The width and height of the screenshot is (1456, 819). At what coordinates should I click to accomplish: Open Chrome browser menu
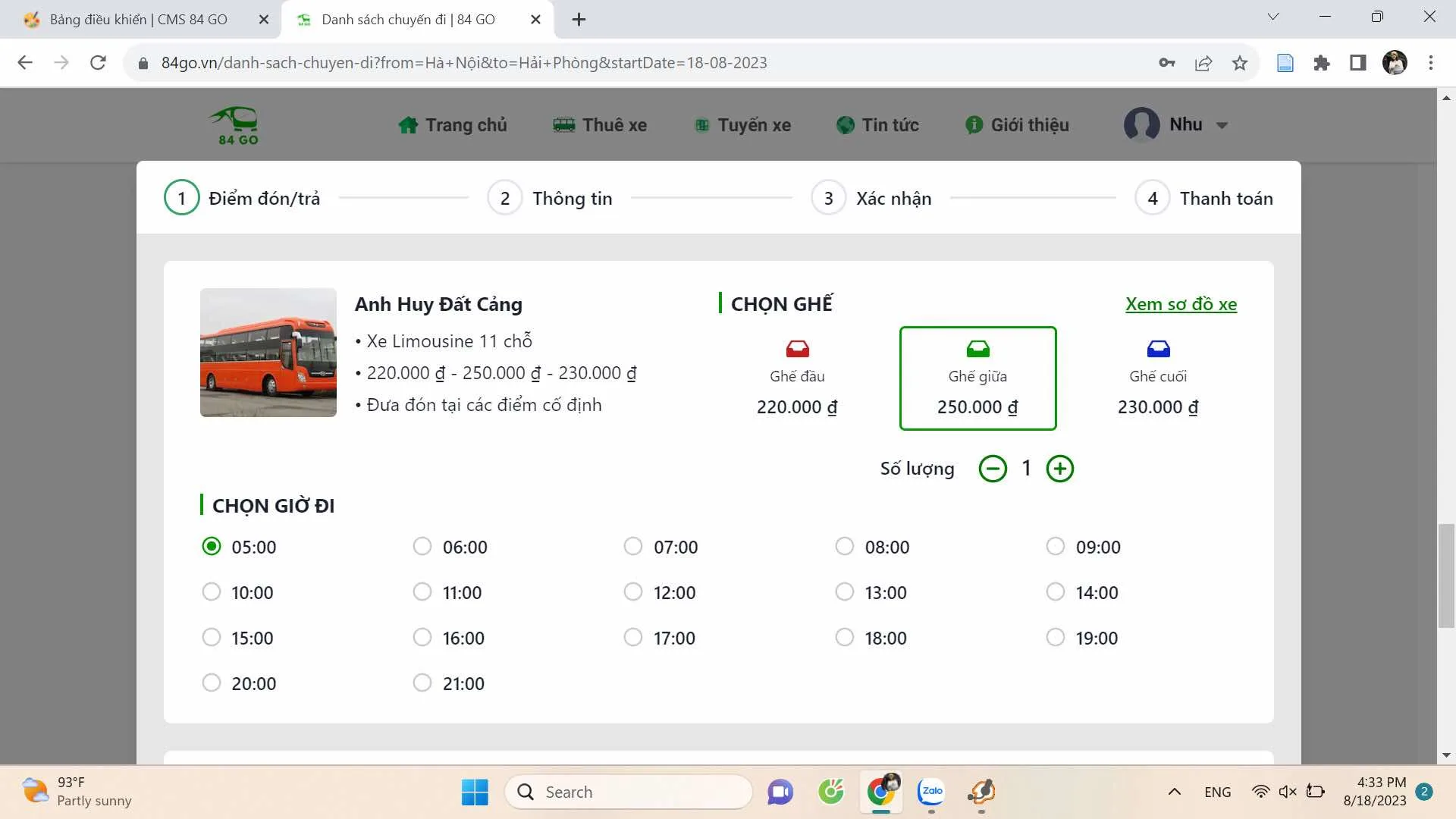1431,62
